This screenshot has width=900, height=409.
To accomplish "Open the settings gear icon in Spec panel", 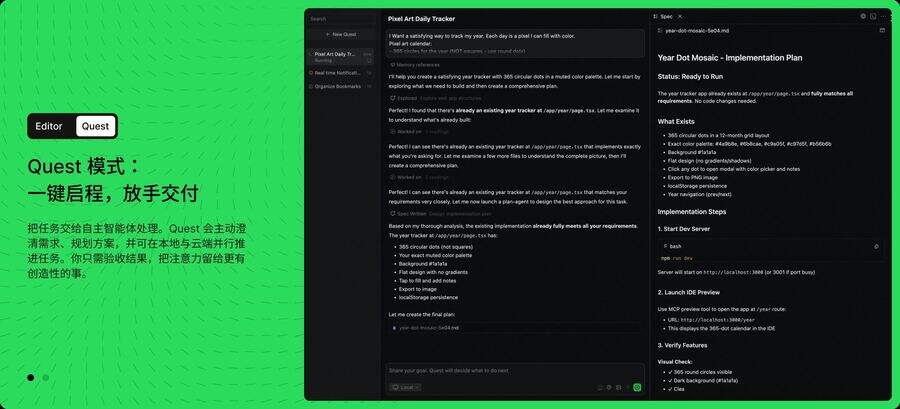I will pos(863,17).
